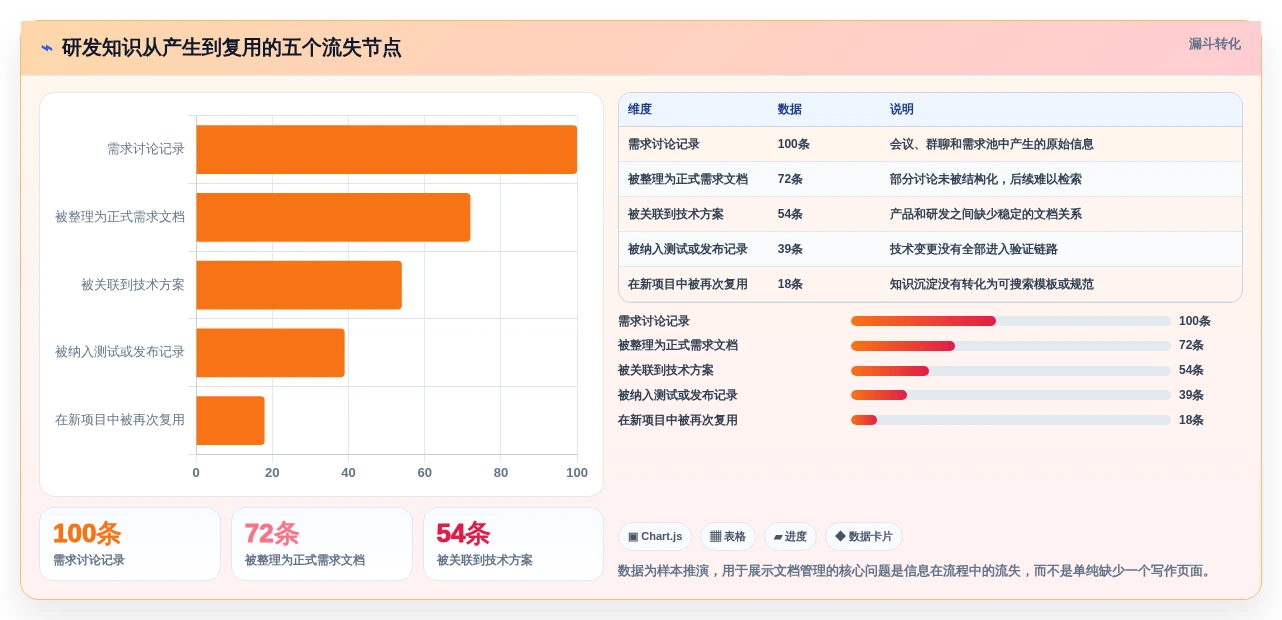Screen dimensions: 1282x620
Task: Click description 产品和研发之间缺少稳定的文档关系
Action: click(986, 214)
